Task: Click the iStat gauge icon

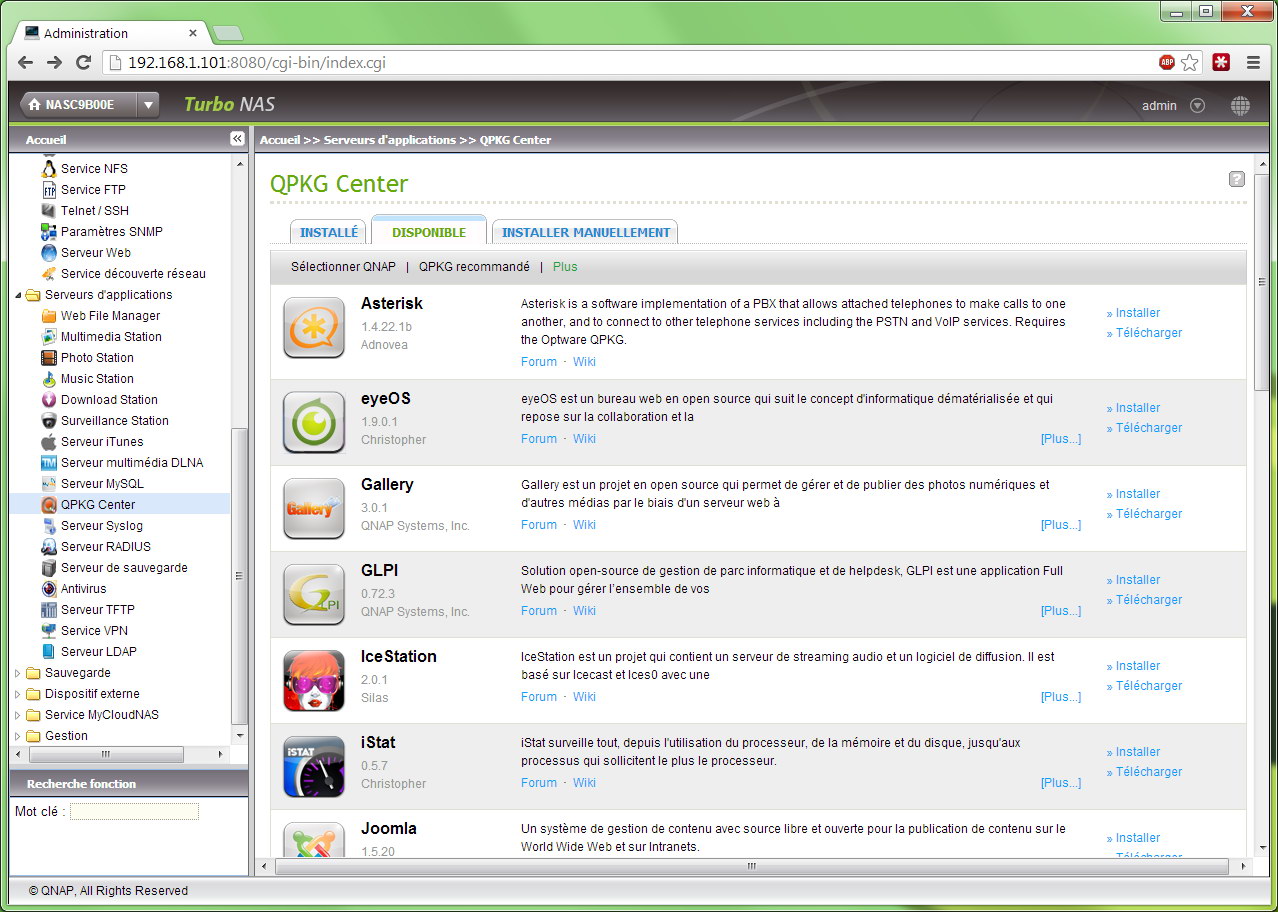Action: [x=314, y=766]
